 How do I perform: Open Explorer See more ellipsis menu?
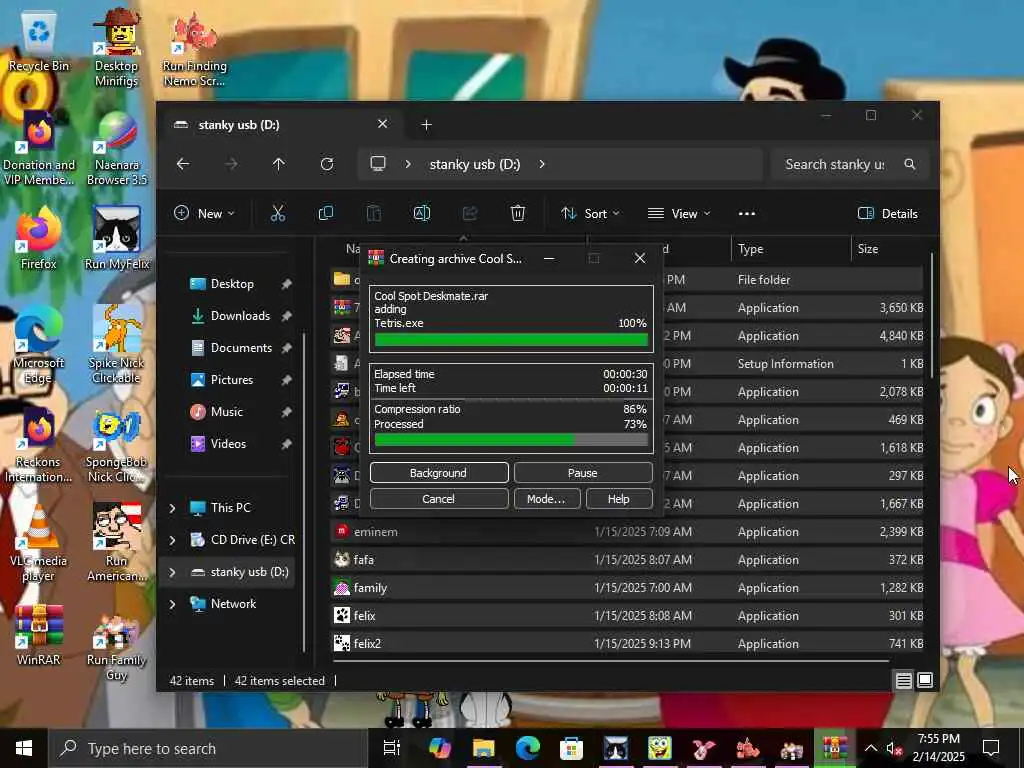[x=746, y=214]
